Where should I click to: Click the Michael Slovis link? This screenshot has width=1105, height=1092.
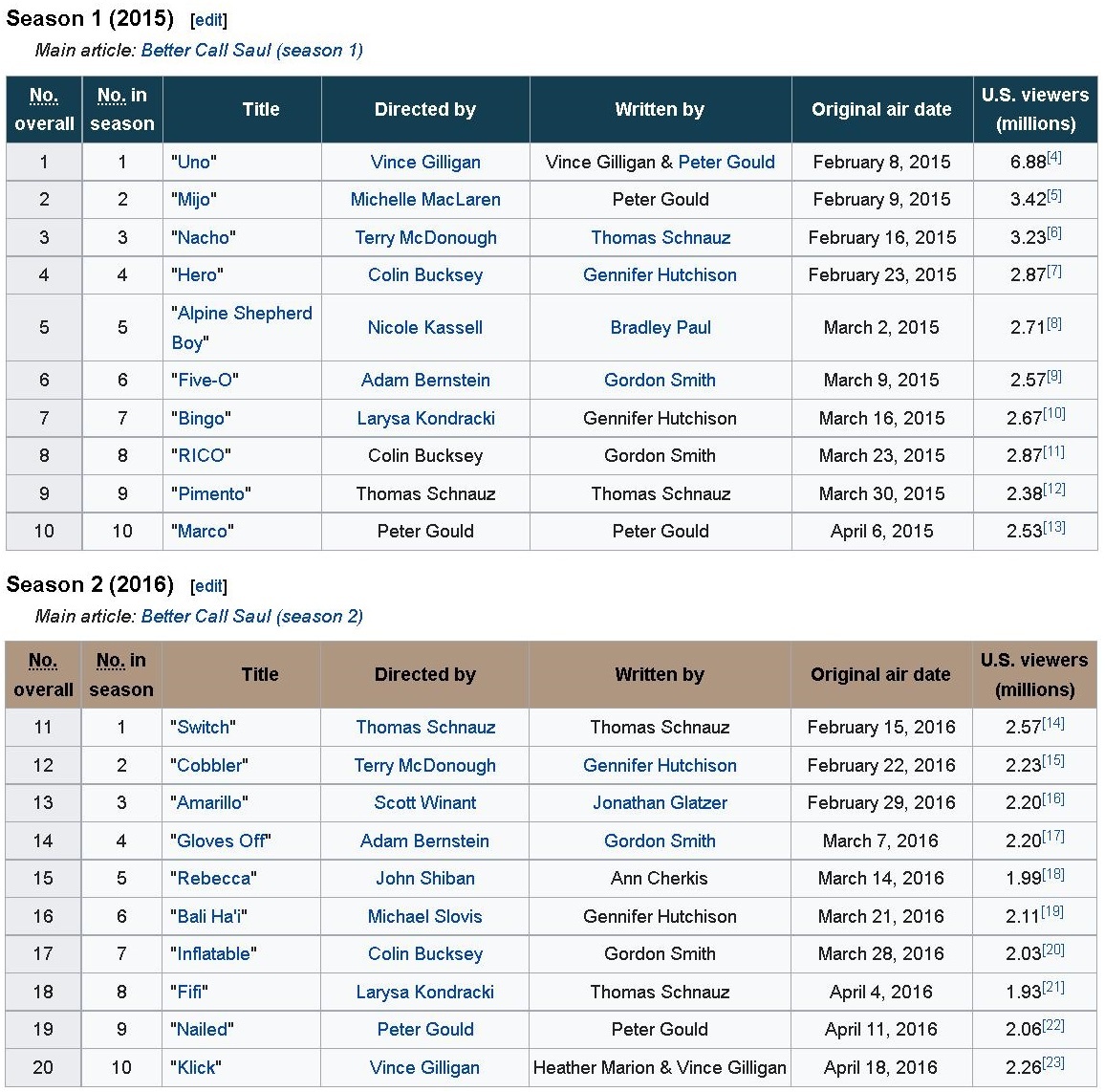tap(425, 916)
